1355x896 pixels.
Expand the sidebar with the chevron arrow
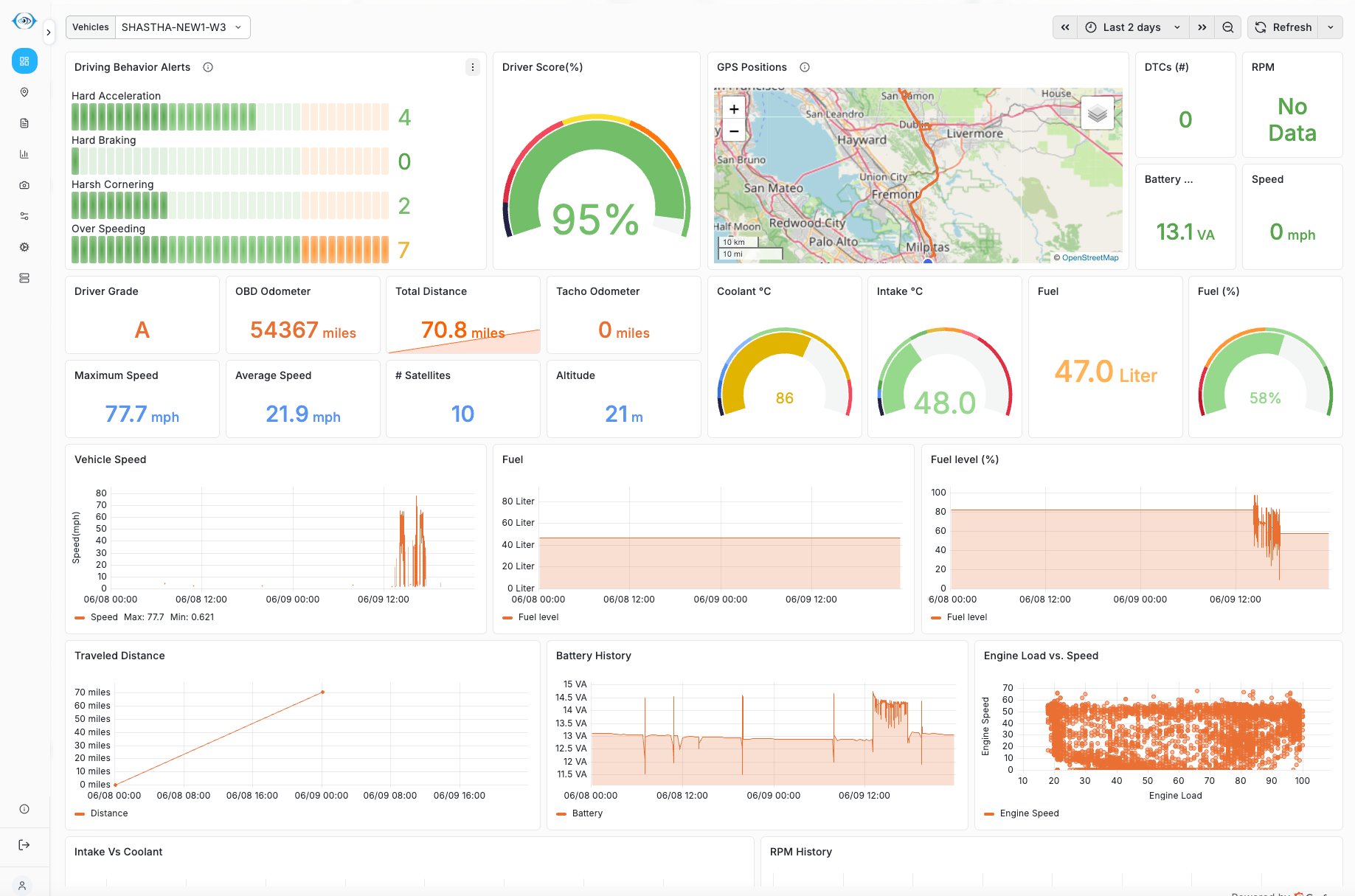(49, 32)
